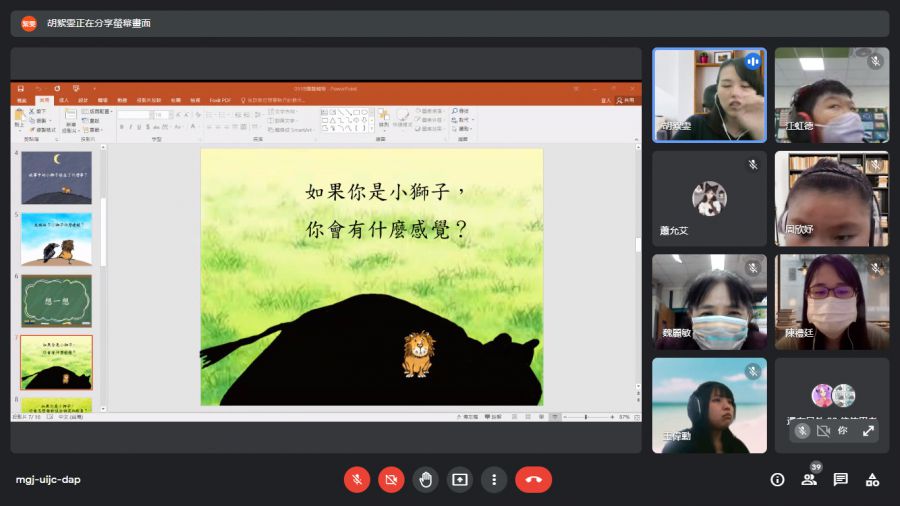Image resolution: width=900 pixels, height=506 pixels.
Task: Toggle underline formatting in the ribbon
Action: pyautogui.click(x=139, y=127)
